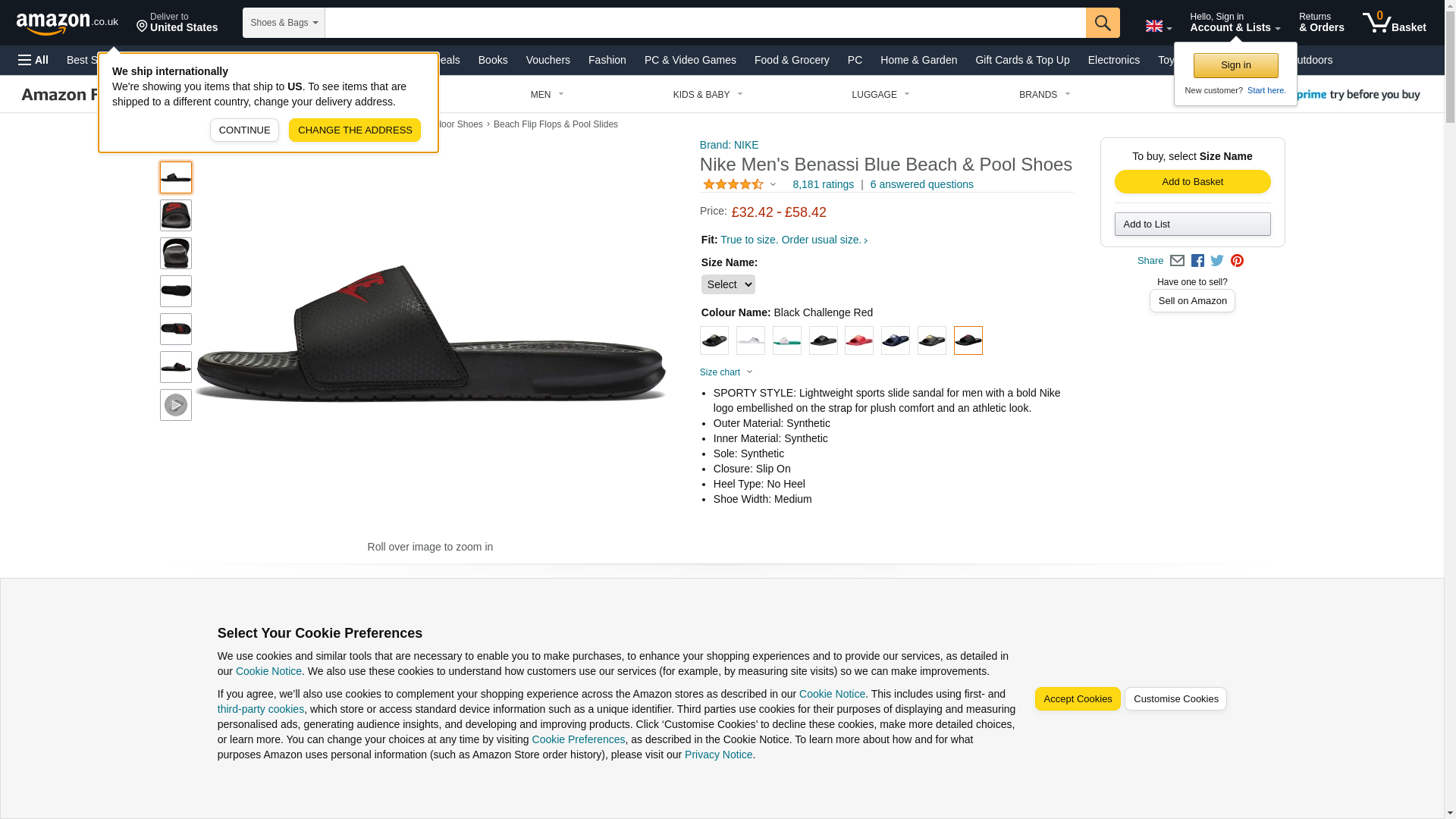This screenshot has width=1456, height=819.
Task: Open the Size Name select dropdown
Action: coord(727,284)
